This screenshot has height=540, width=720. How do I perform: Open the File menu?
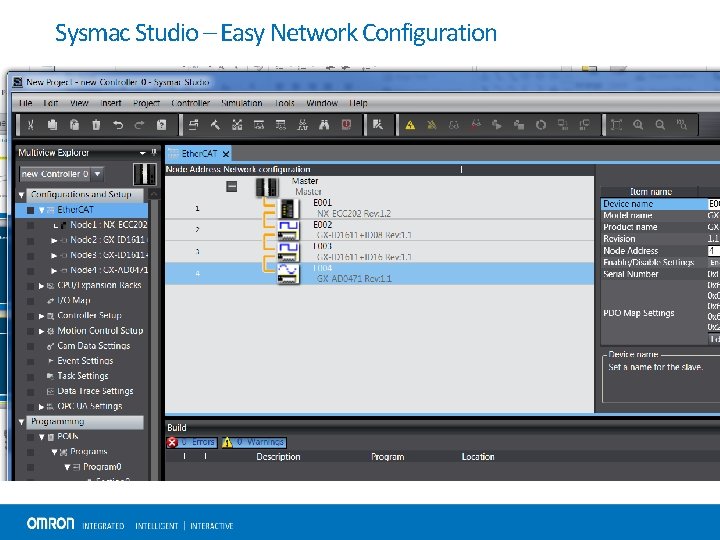25,103
